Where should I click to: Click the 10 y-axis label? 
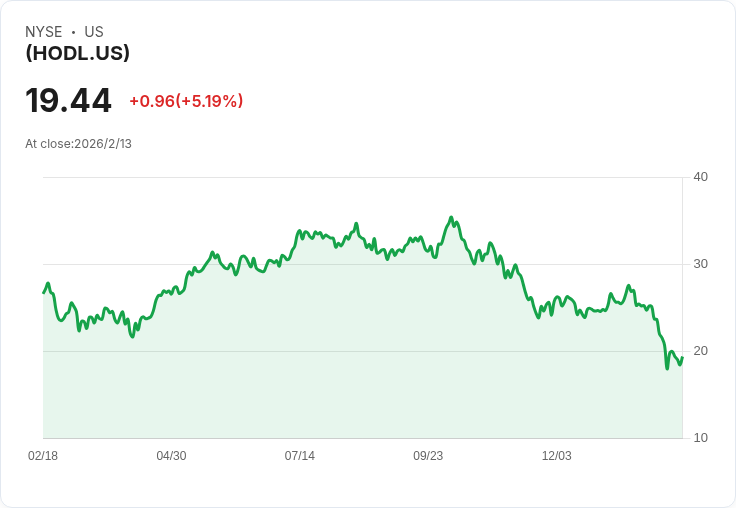tap(700, 438)
